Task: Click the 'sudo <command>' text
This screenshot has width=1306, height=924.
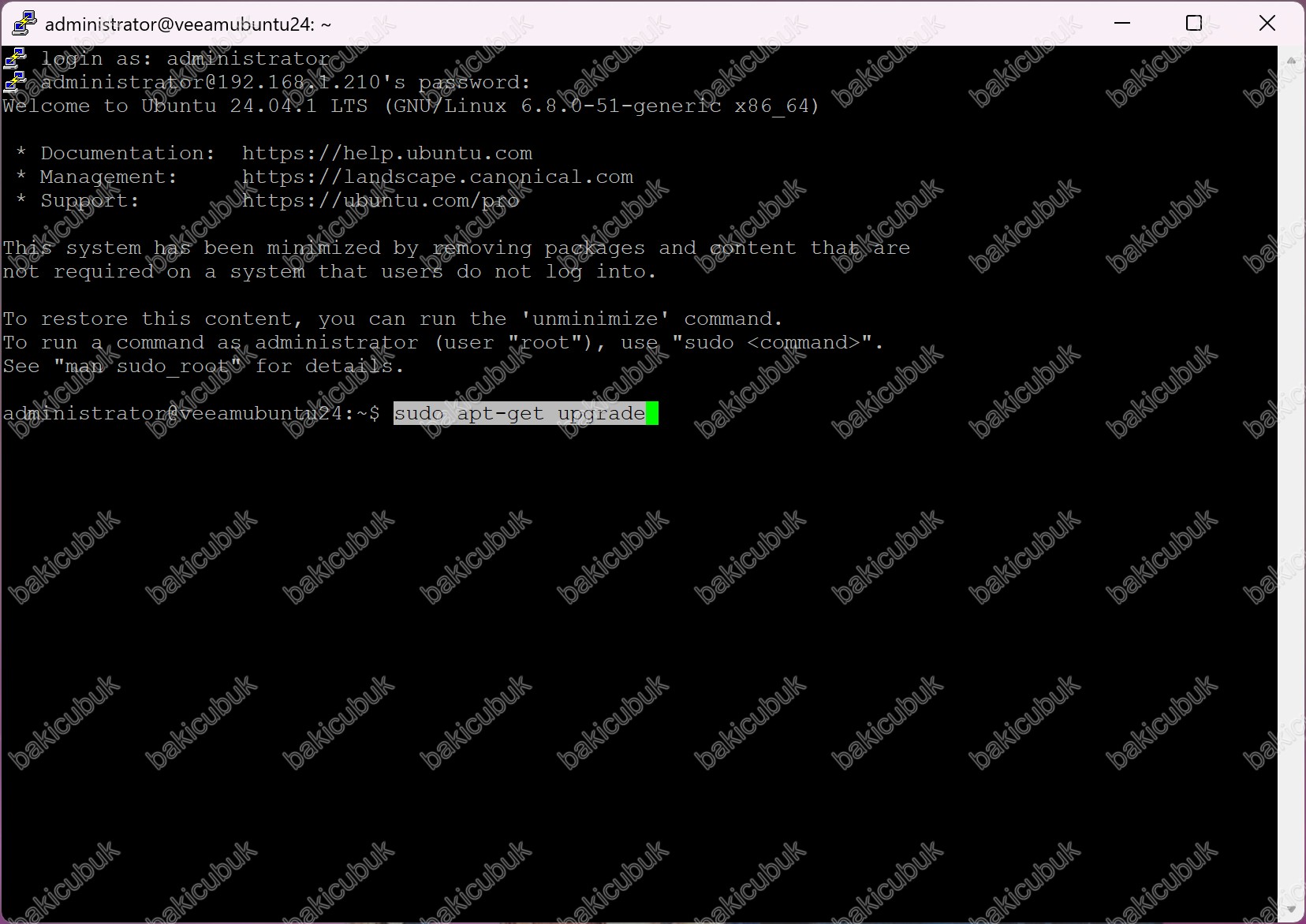Action: pyautogui.click(x=772, y=342)
